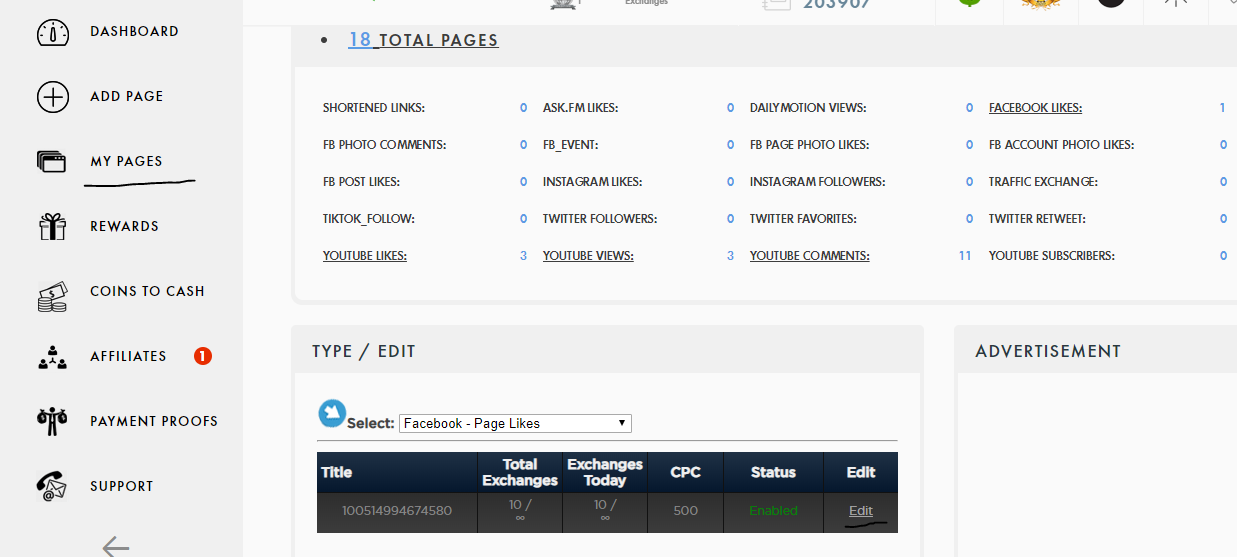Screen dimensions: 1237x557
Task: Click the YouTube Subscribers label
Action: pyautogui.click(x=1052, y=256)
